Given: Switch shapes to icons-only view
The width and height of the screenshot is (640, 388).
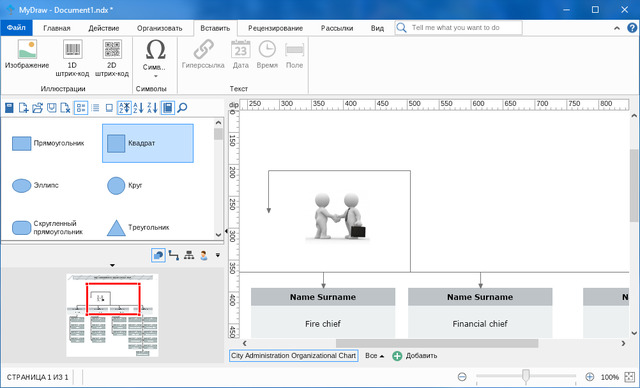Looking at the screenshot, I should tap(109, 108).
